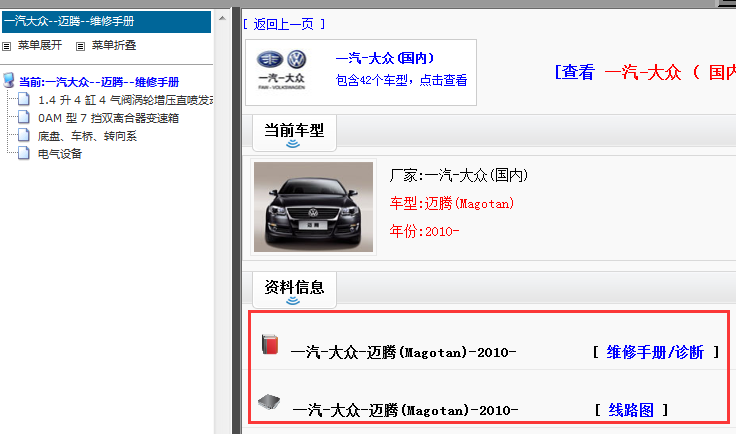Click the 菜单折叠 list icon
The width and height of the screenshot is (736, 434).
[x=80, y=46]
